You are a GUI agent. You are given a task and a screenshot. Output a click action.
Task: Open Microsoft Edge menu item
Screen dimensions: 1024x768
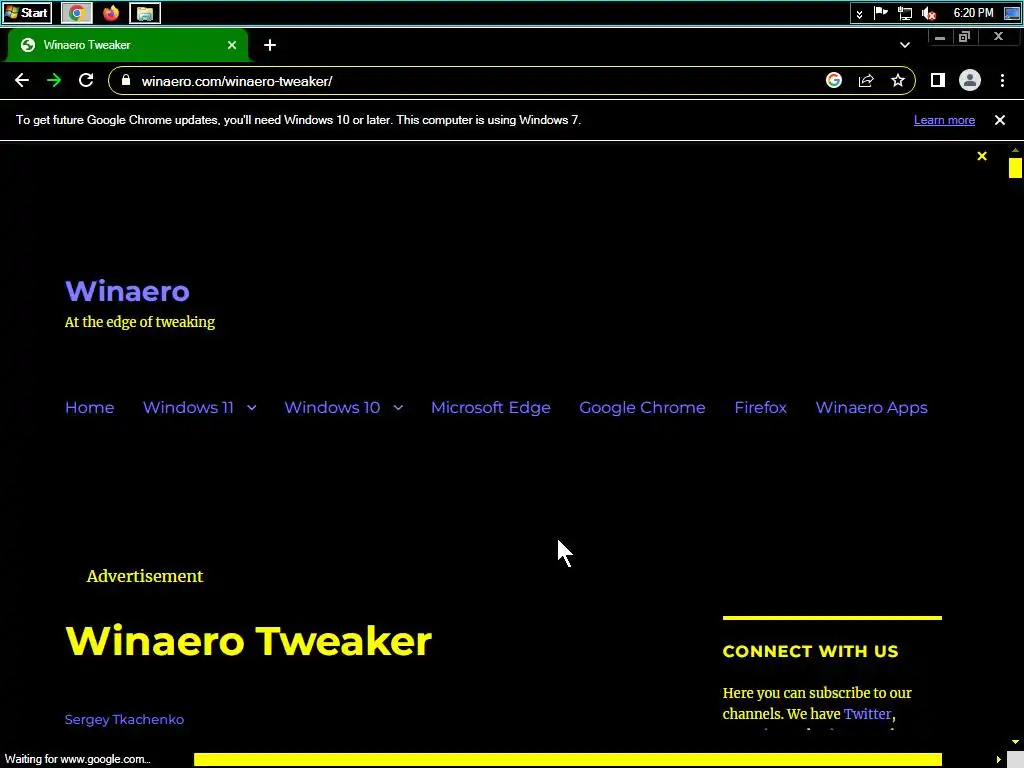pyautogui.click(x=490, y=408)
